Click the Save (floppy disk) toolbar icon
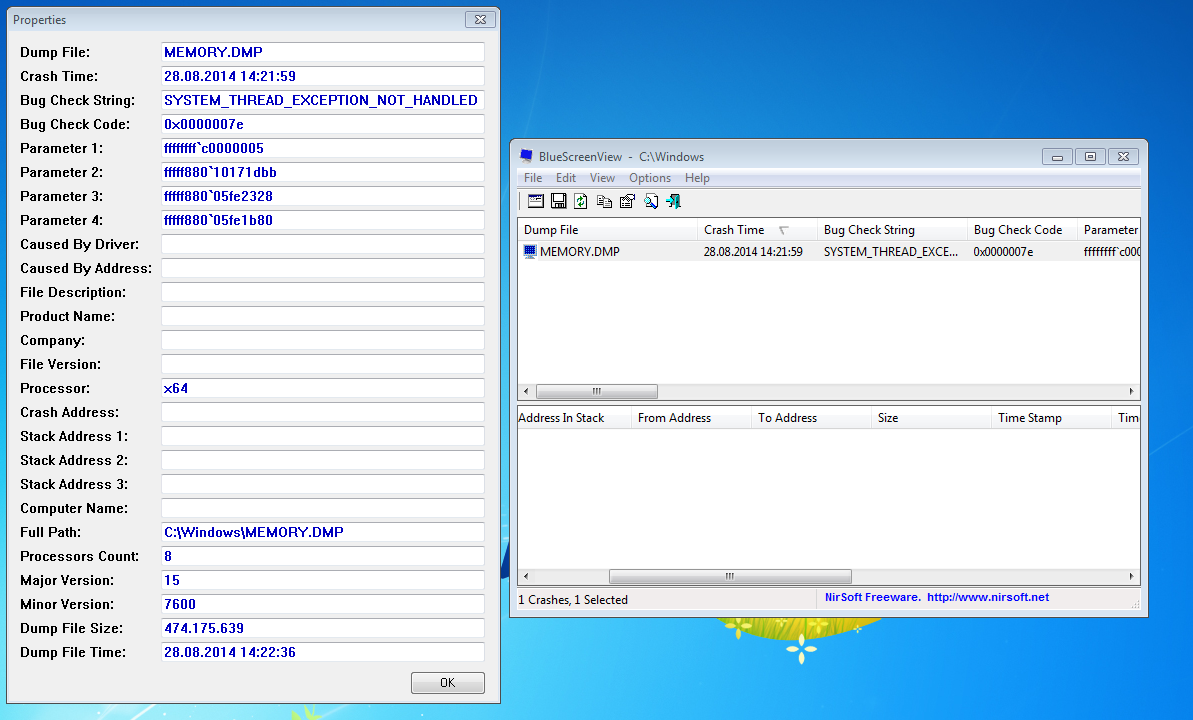The height and width of the screenshot is (720, 1193). tap(558, 201)
